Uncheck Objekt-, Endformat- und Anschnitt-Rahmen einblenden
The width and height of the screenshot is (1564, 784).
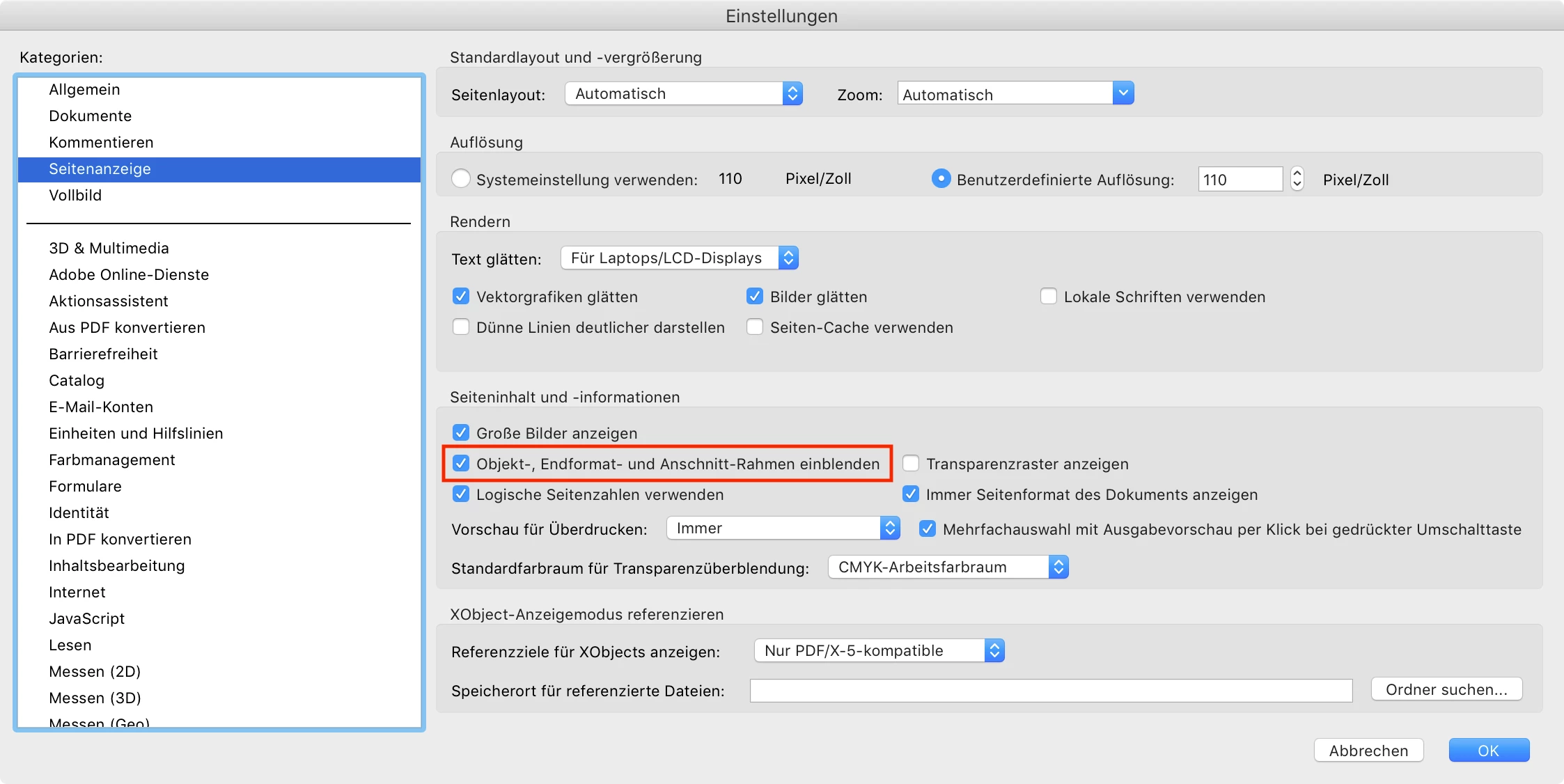coord(461,464)
